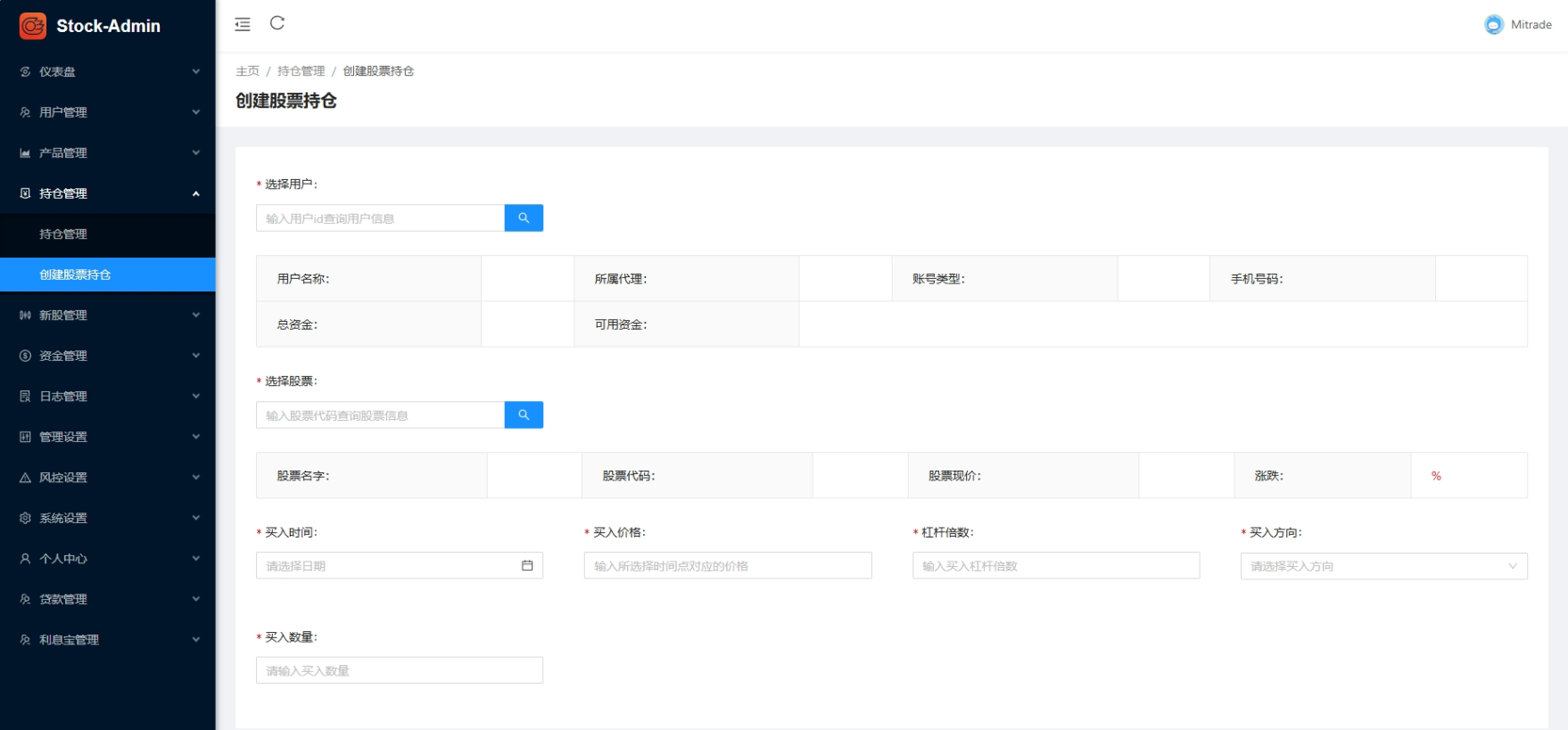Viewport: 1568px width, 730px height.
Task: Click the 持仓管理 breadcrumb link
Action: pos(301,71)
